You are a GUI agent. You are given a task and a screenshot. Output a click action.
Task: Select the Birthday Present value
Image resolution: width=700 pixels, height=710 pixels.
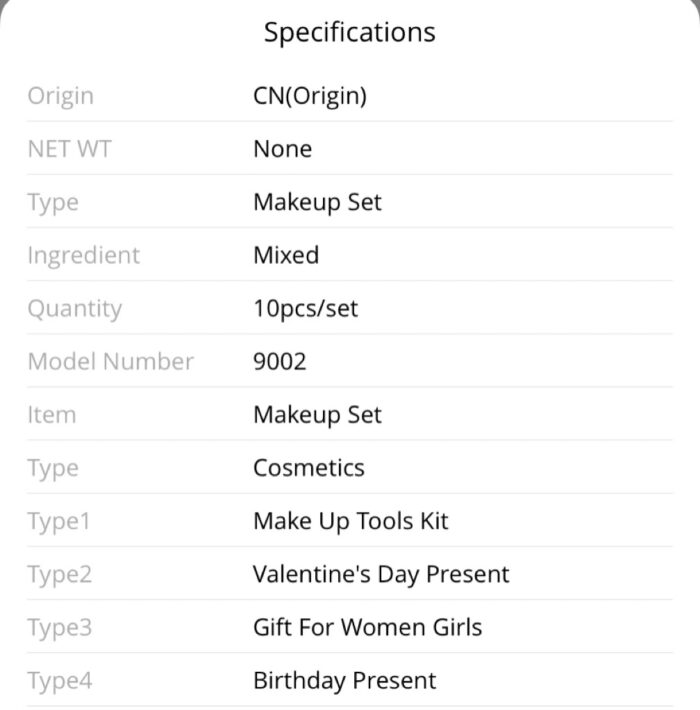point(345,681)
